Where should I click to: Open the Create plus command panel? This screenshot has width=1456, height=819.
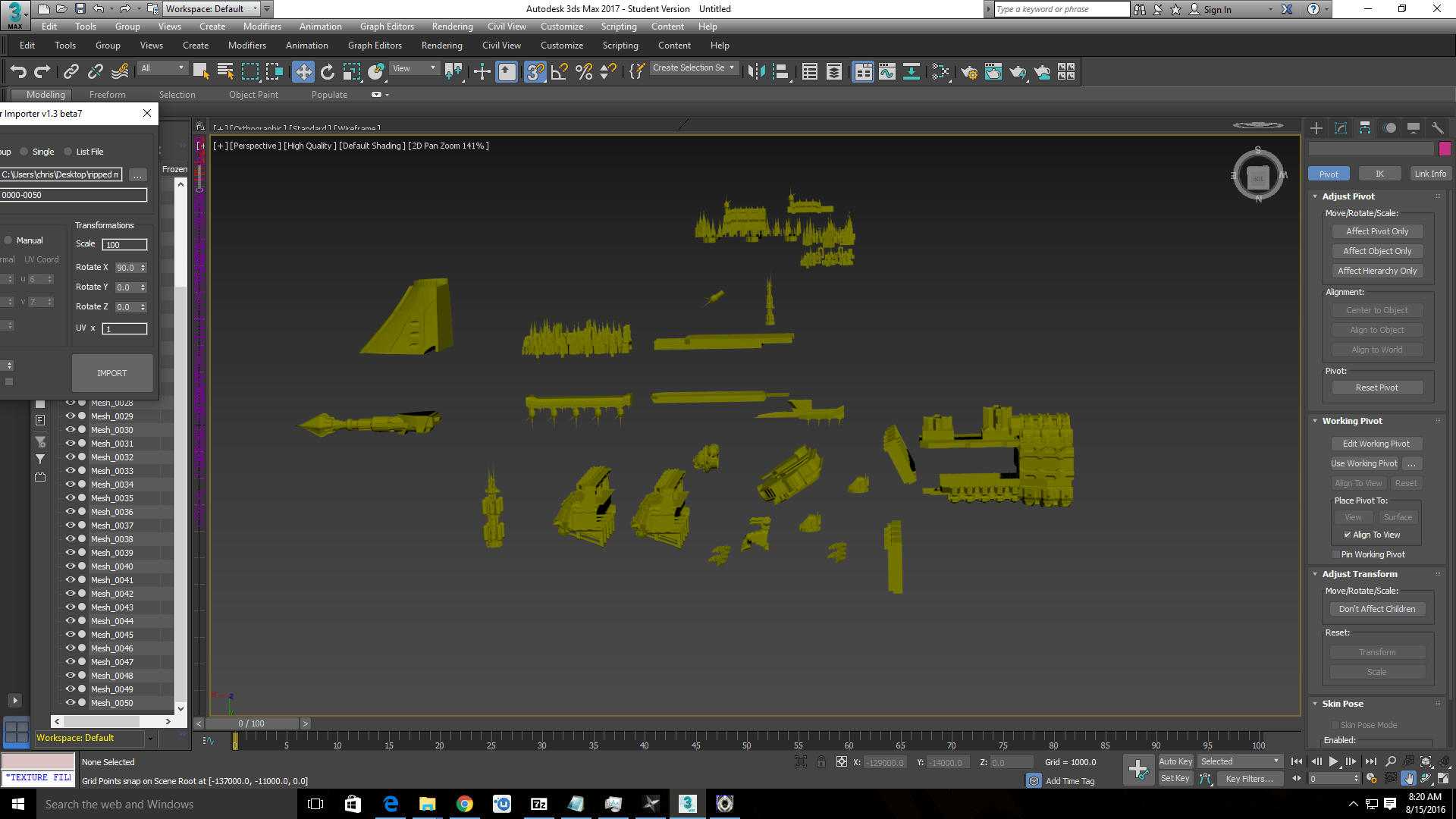point(1316,128)
